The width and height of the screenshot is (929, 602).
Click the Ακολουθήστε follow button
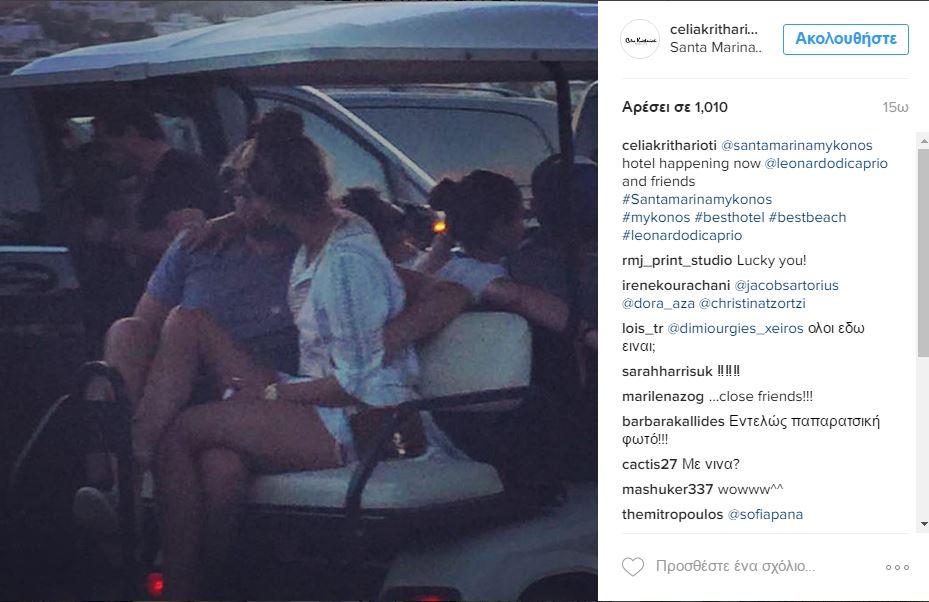click(x=845, y=39)
